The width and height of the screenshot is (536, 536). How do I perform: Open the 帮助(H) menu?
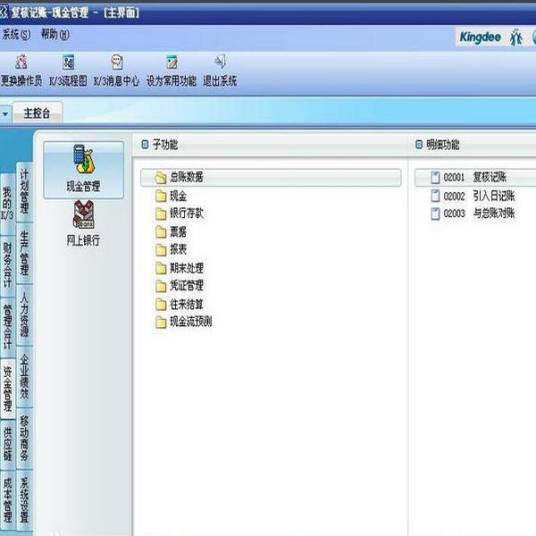tap(55, 34)
